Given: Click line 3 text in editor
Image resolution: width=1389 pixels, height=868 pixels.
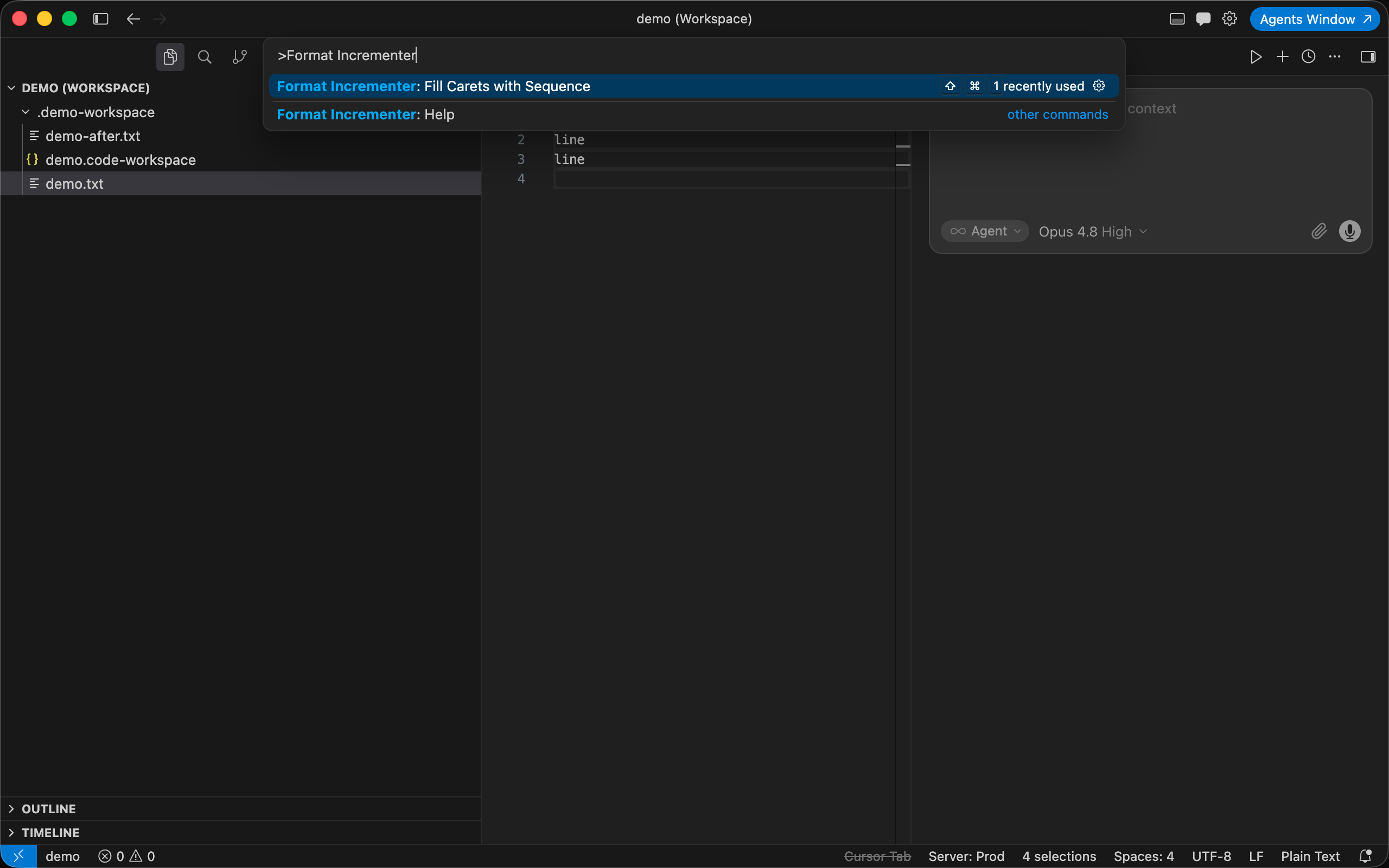Looking at the screenshot, I should point(569,159).
